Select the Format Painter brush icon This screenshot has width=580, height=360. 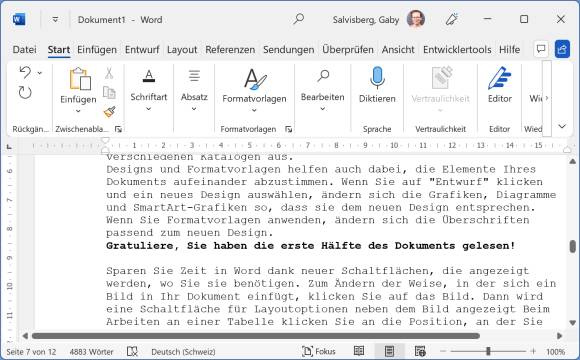click(109, 112)
